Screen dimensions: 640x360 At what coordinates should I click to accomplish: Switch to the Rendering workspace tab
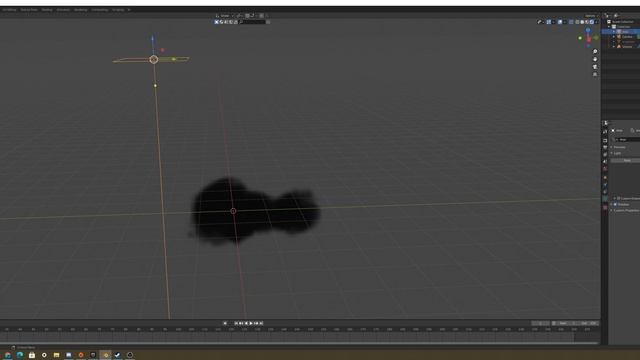(x=80, y=9)
